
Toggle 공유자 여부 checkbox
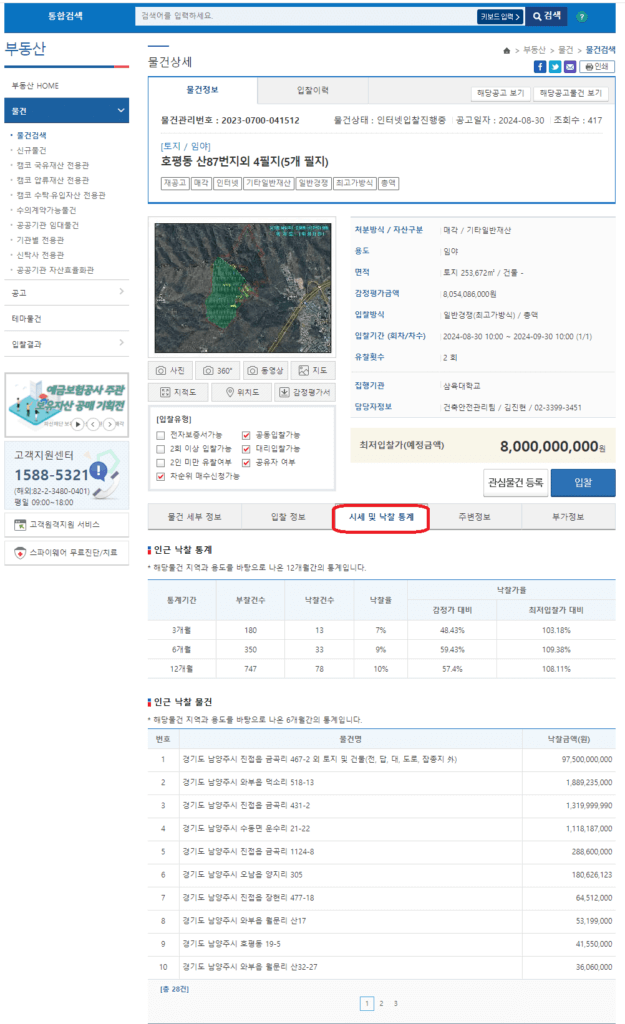tap(246, 462)
